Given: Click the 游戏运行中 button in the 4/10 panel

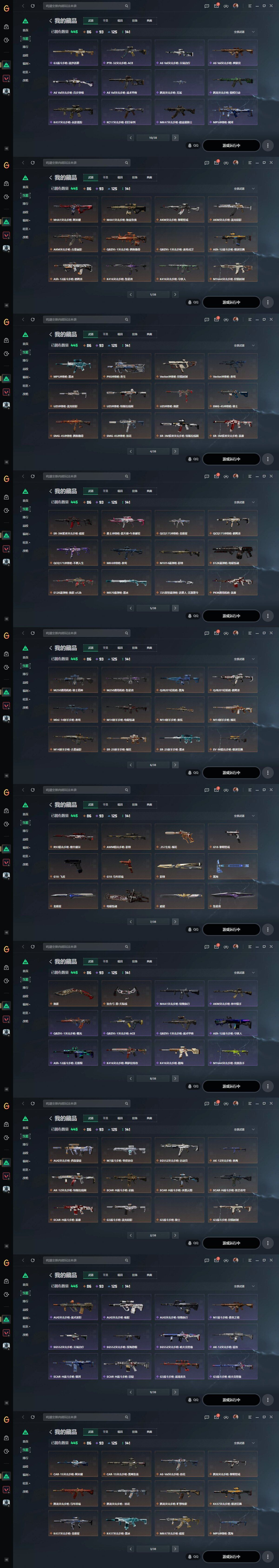Looking at the screenshot, I should pyautogui.click(x=232, y=459).
